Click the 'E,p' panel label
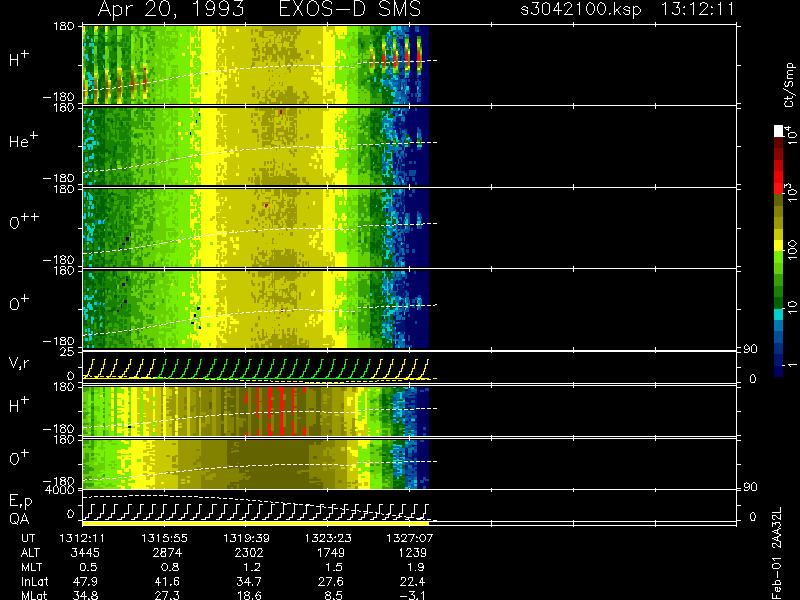800x600 pixels. coord(20,502)
